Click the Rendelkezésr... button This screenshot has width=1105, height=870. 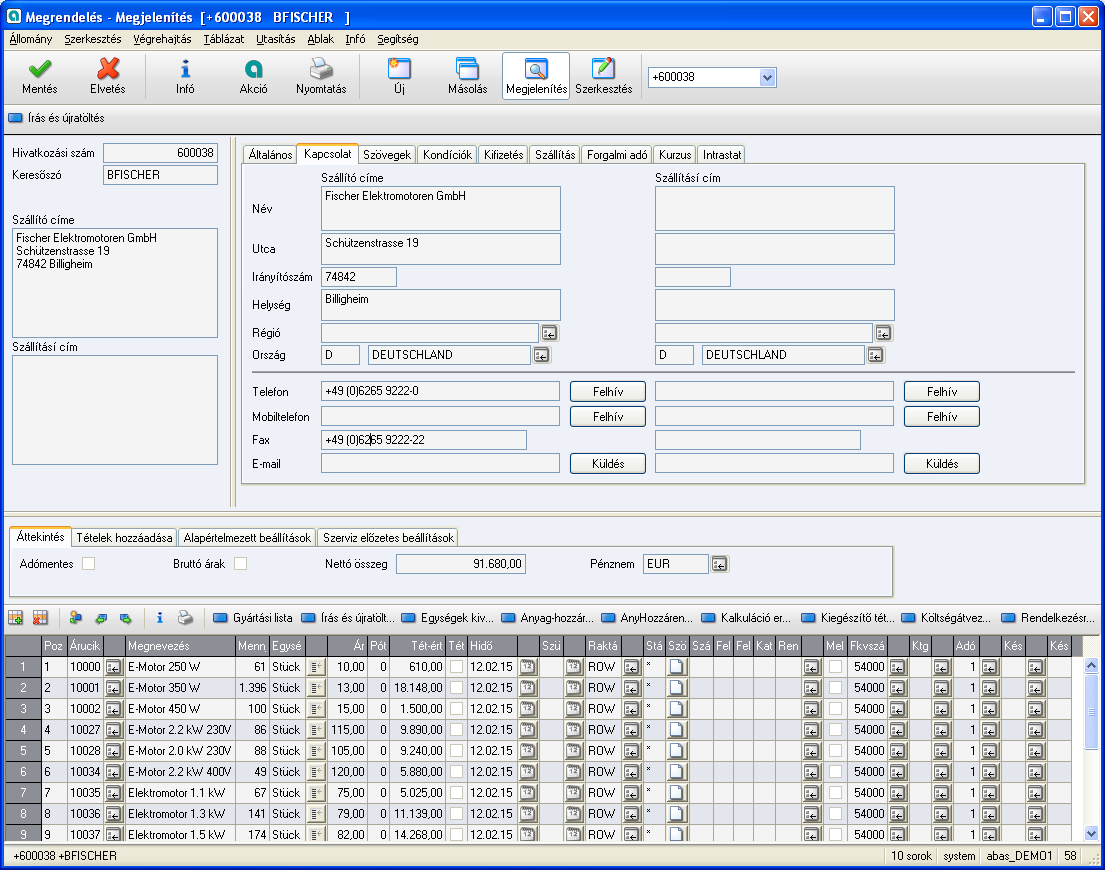[1048, 618]
